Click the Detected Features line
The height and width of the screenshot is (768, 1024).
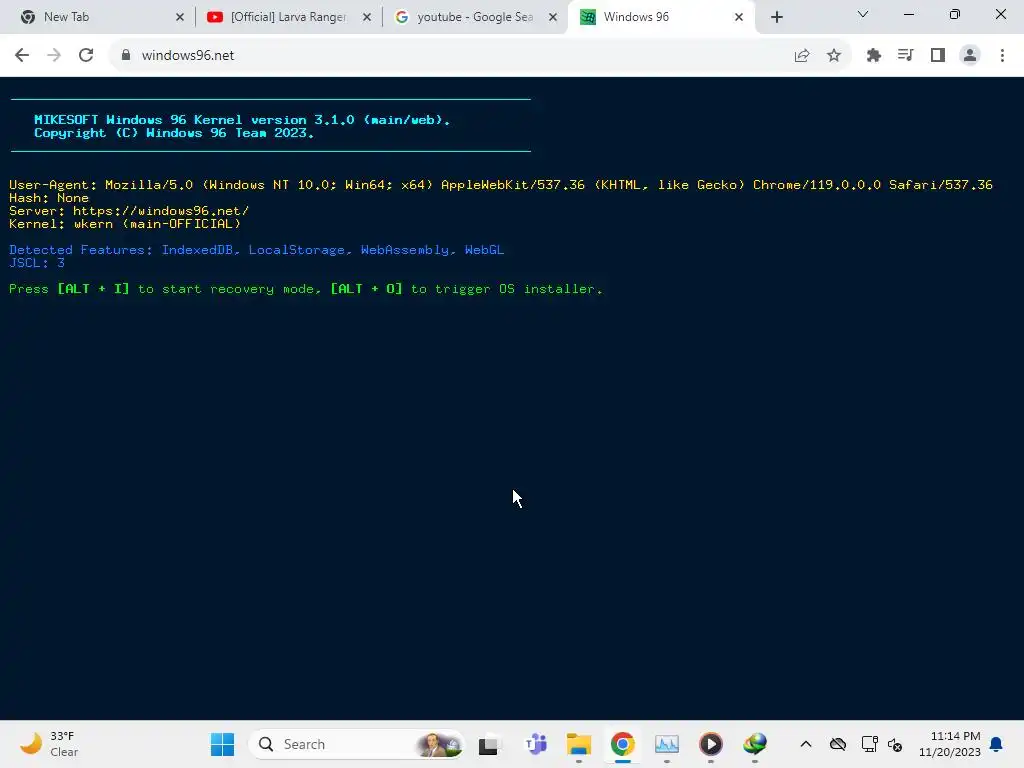pos(257,250)
